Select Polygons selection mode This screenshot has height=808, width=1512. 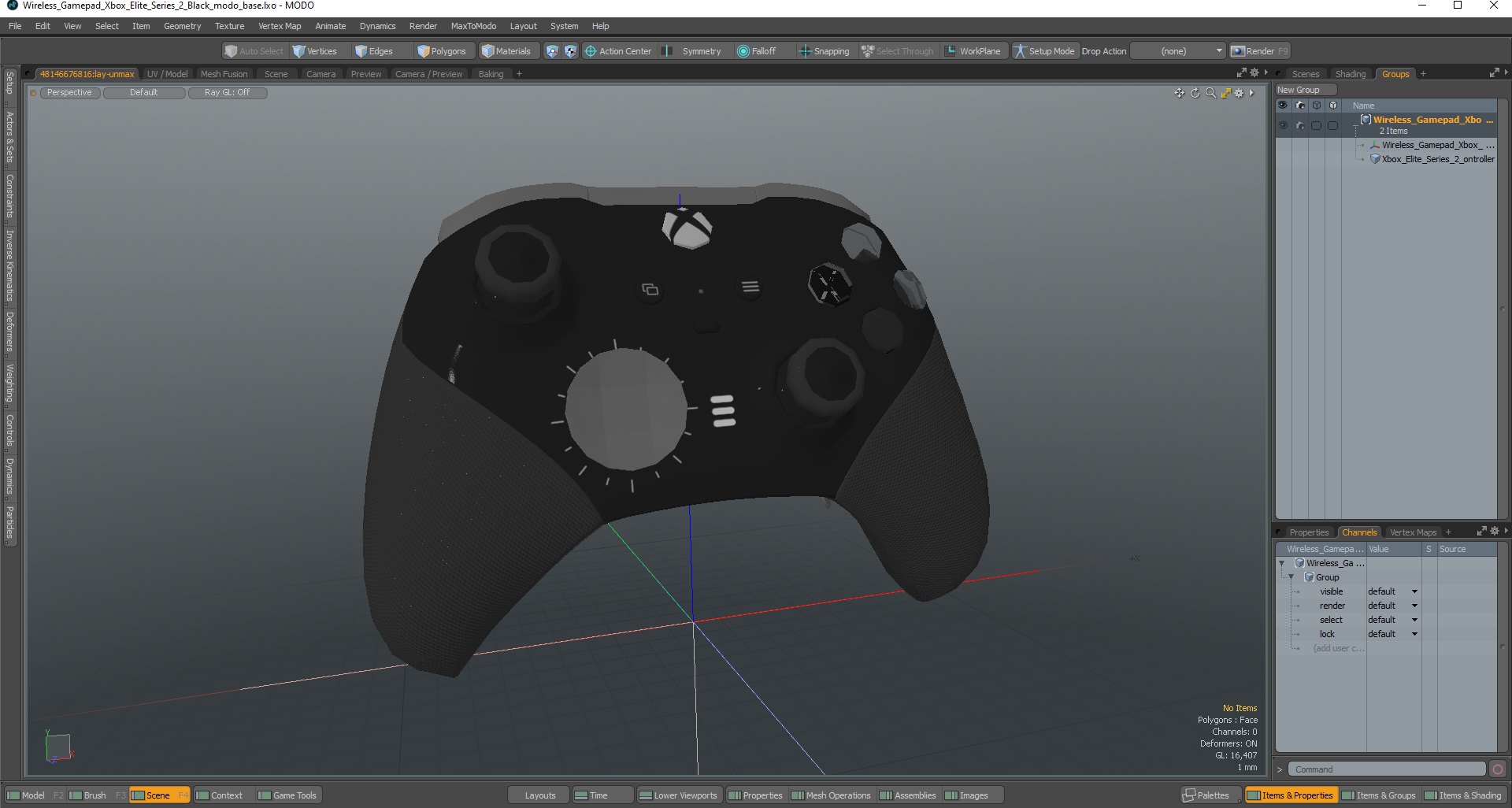point(443,51)
